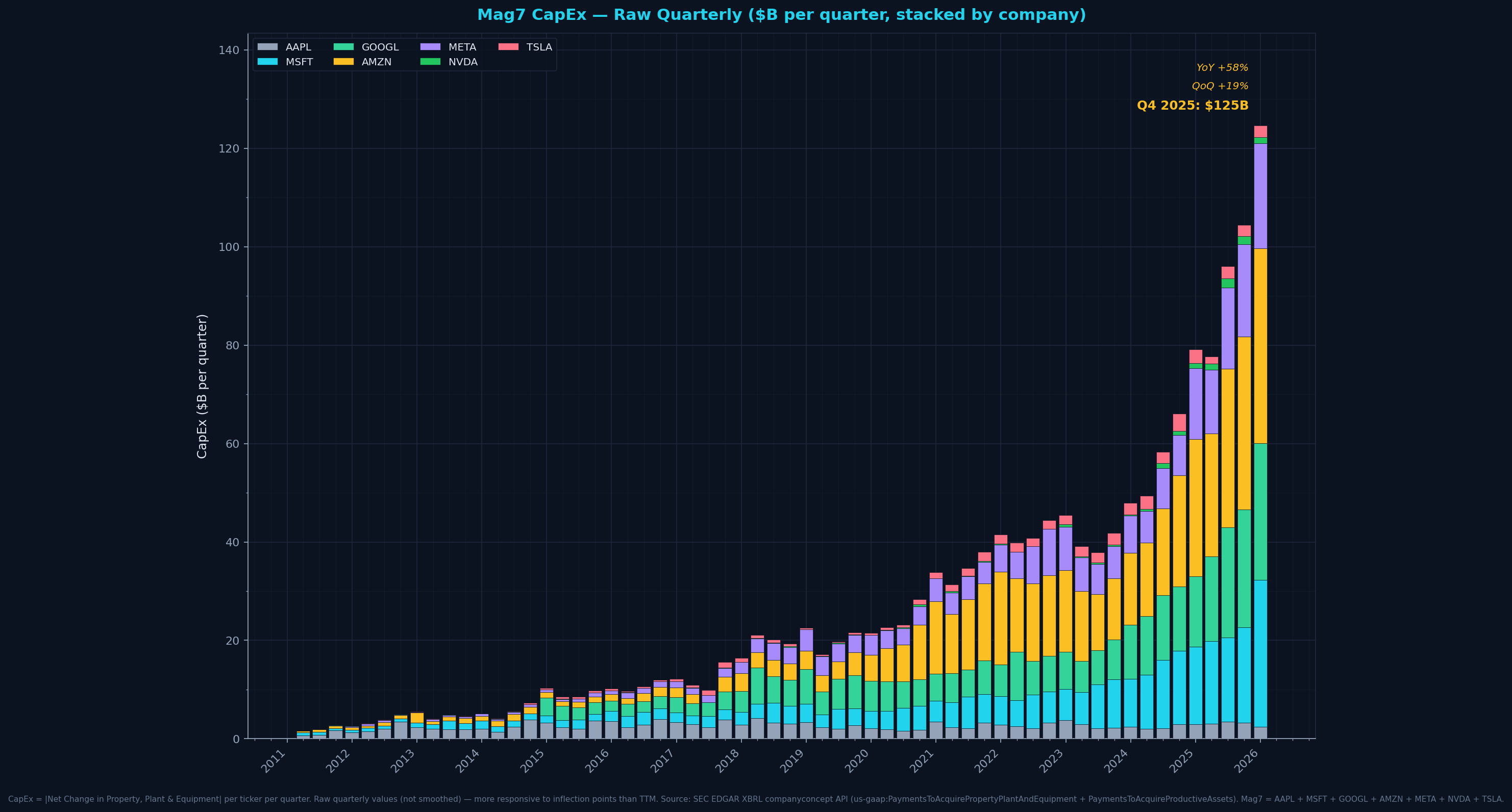The width and height of the screenshot is (1512, 812).
Task: Select the TSLA legend color marker
Action: click(508, 47)
